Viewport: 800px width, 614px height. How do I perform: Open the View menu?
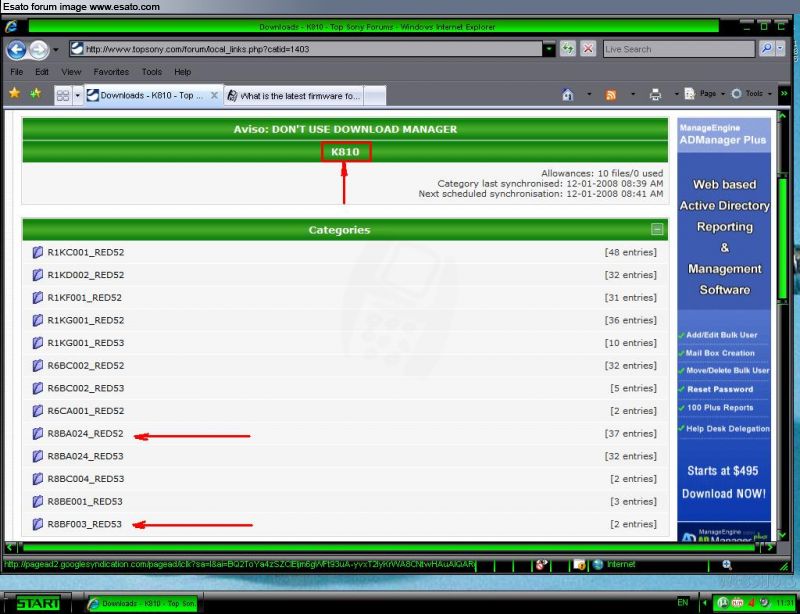pos(71,72)
